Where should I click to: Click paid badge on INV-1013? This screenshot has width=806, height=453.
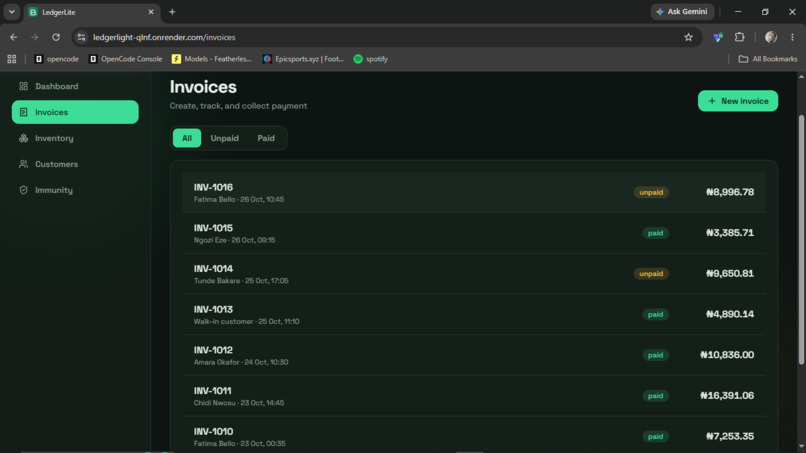click(655, 314)
